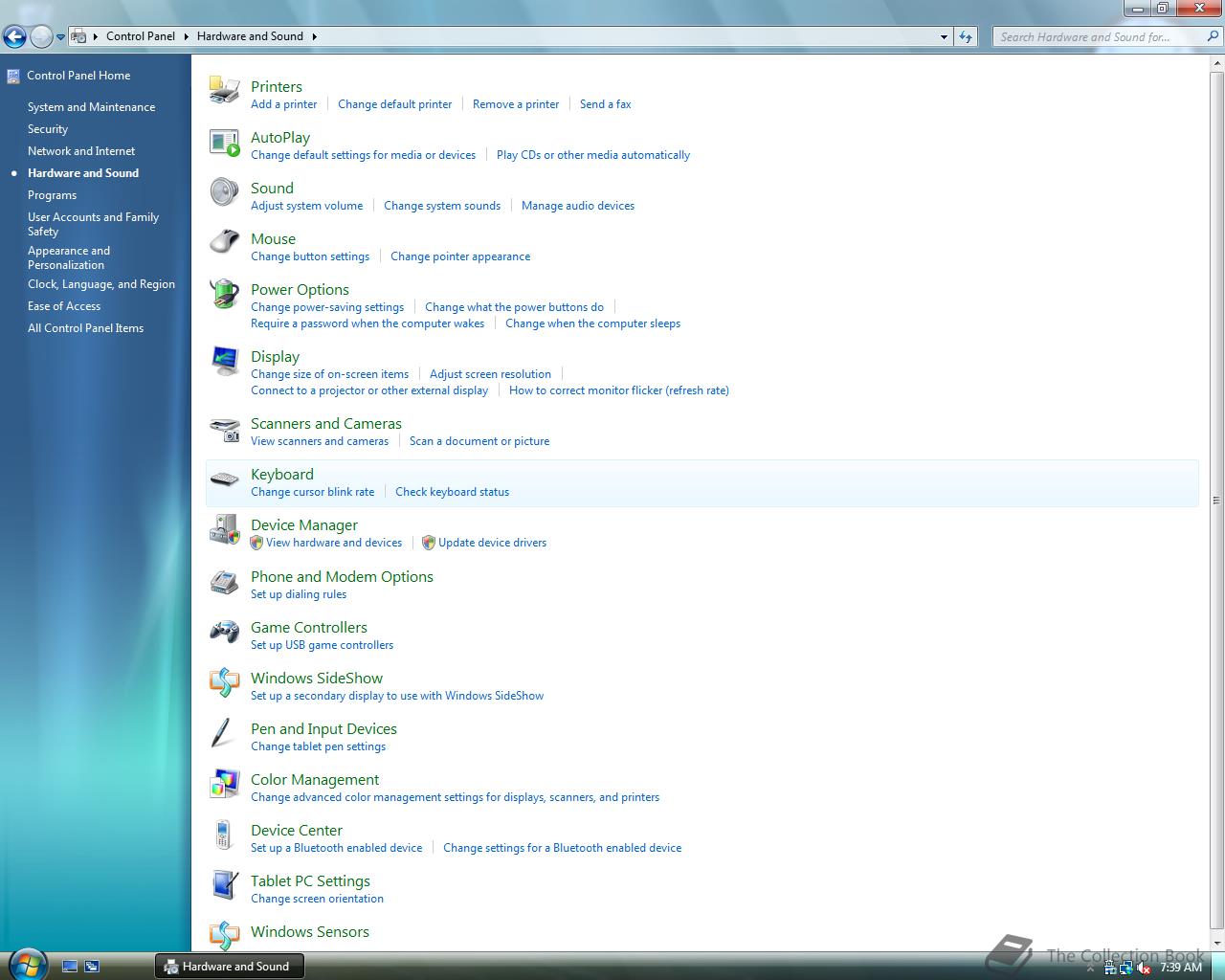Open the Device Manager icon

pyautogui.click(x=224, y=529)
